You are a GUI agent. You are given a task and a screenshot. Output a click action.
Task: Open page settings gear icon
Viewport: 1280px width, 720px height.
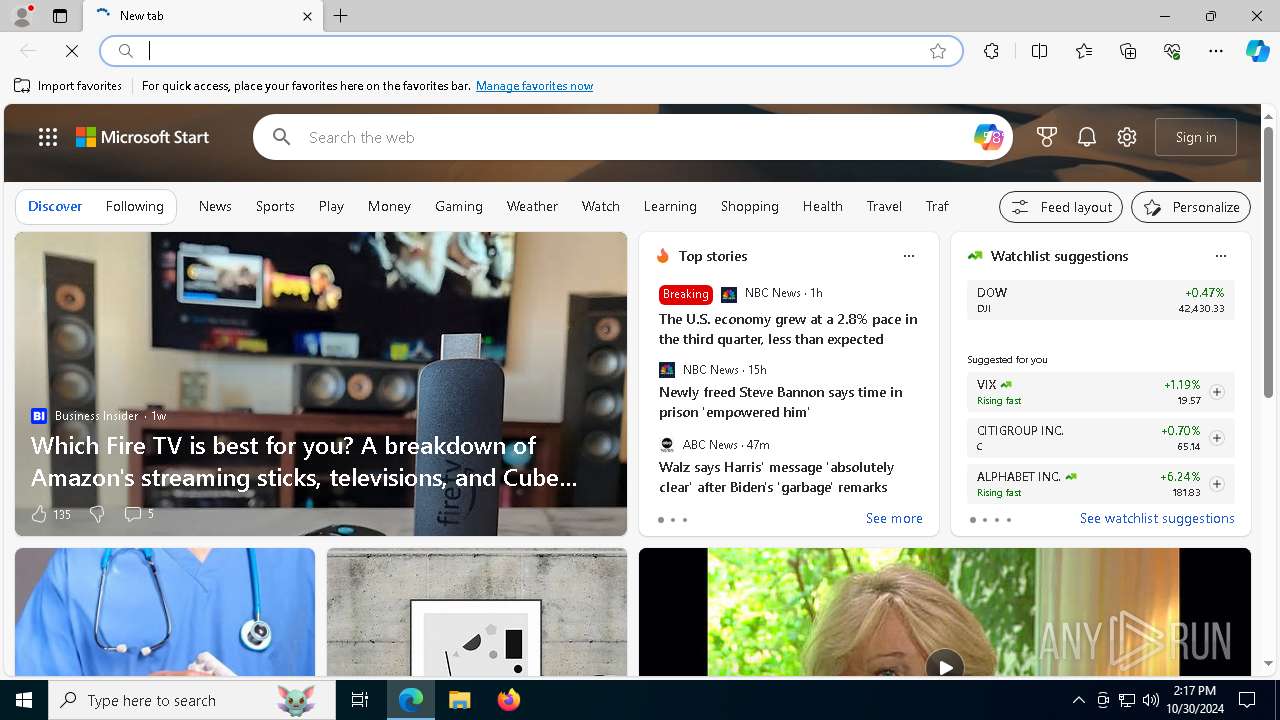(1127, 137)
